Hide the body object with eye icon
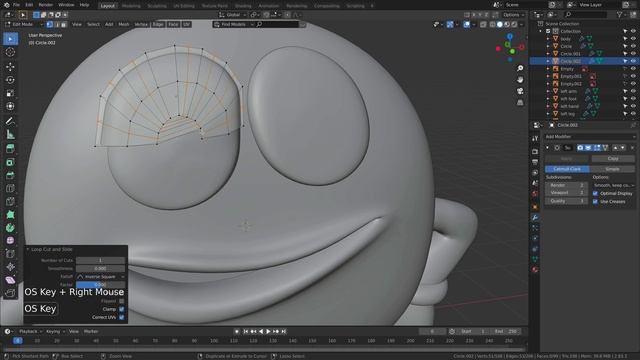Viewport: 640px width, 360px height. point(633,39)
